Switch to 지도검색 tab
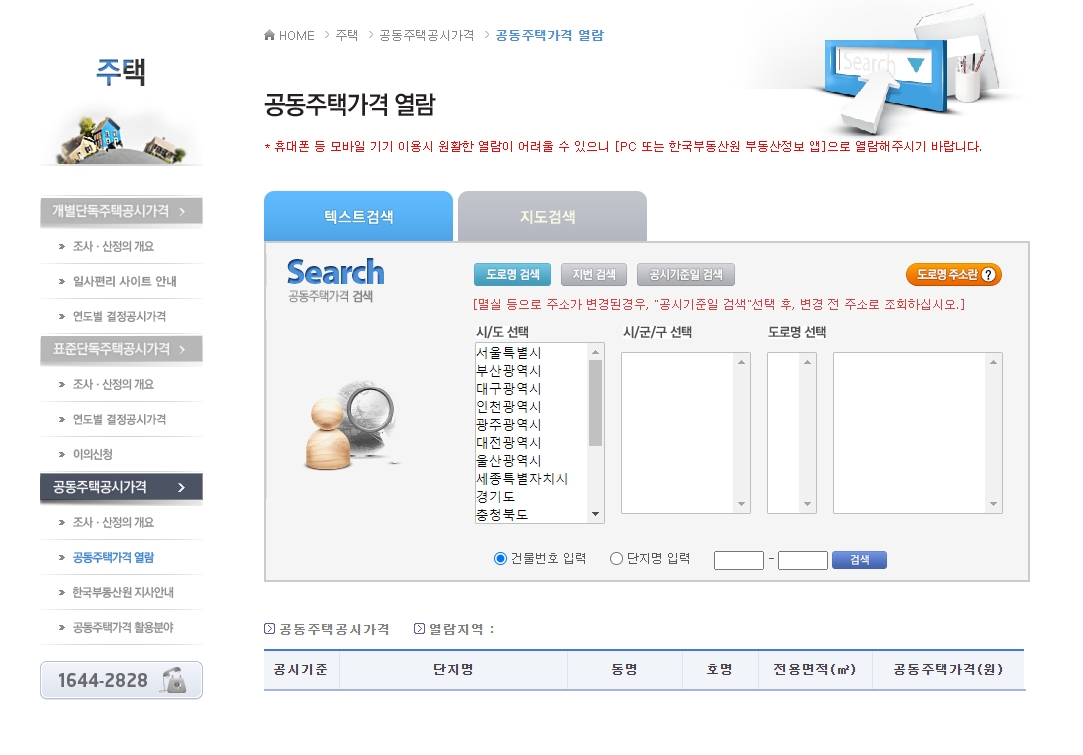Screen dimensions: 1083x755 point(553,216)
